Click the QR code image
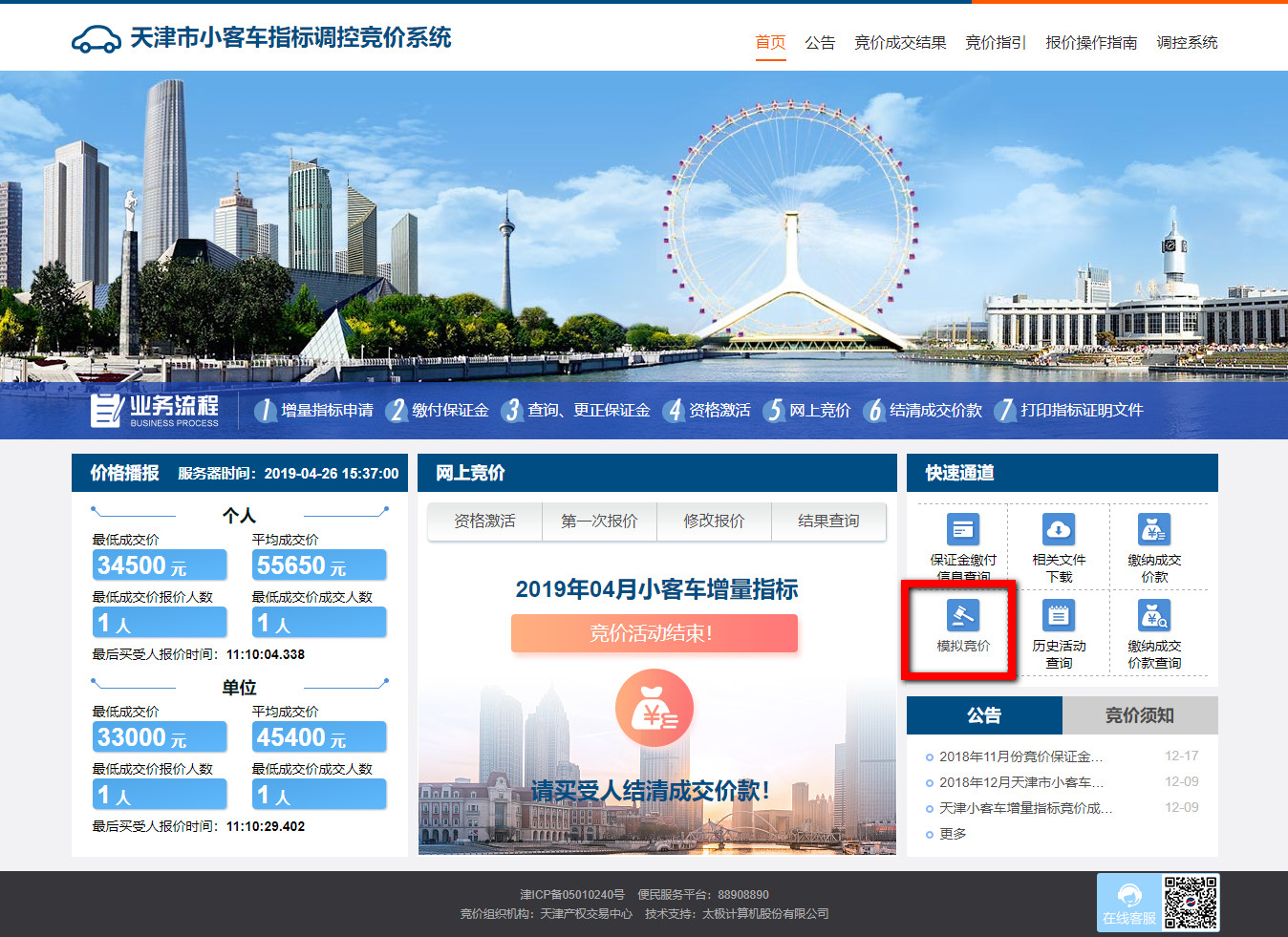 coord(1191,903)
